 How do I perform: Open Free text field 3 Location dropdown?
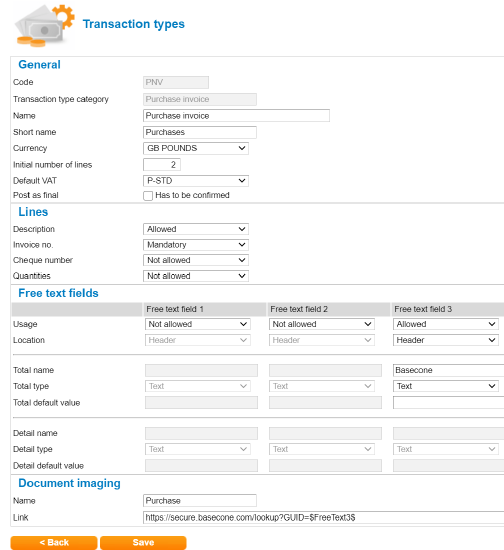pyautogui.click(x=446, y=340)
